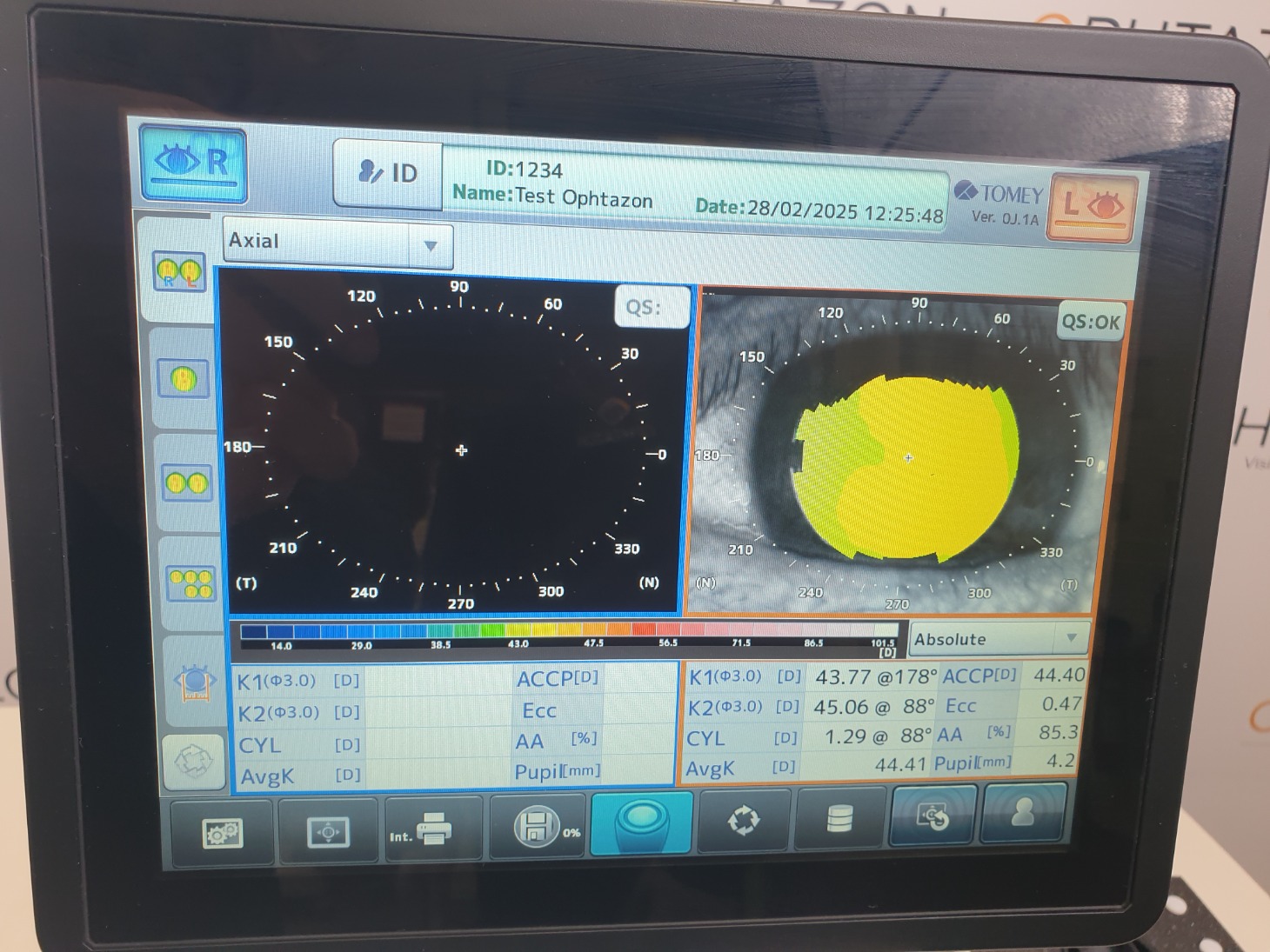Open the Axial map type dropdown
This screenshot has height=952, width=1270.
[338, 243]
